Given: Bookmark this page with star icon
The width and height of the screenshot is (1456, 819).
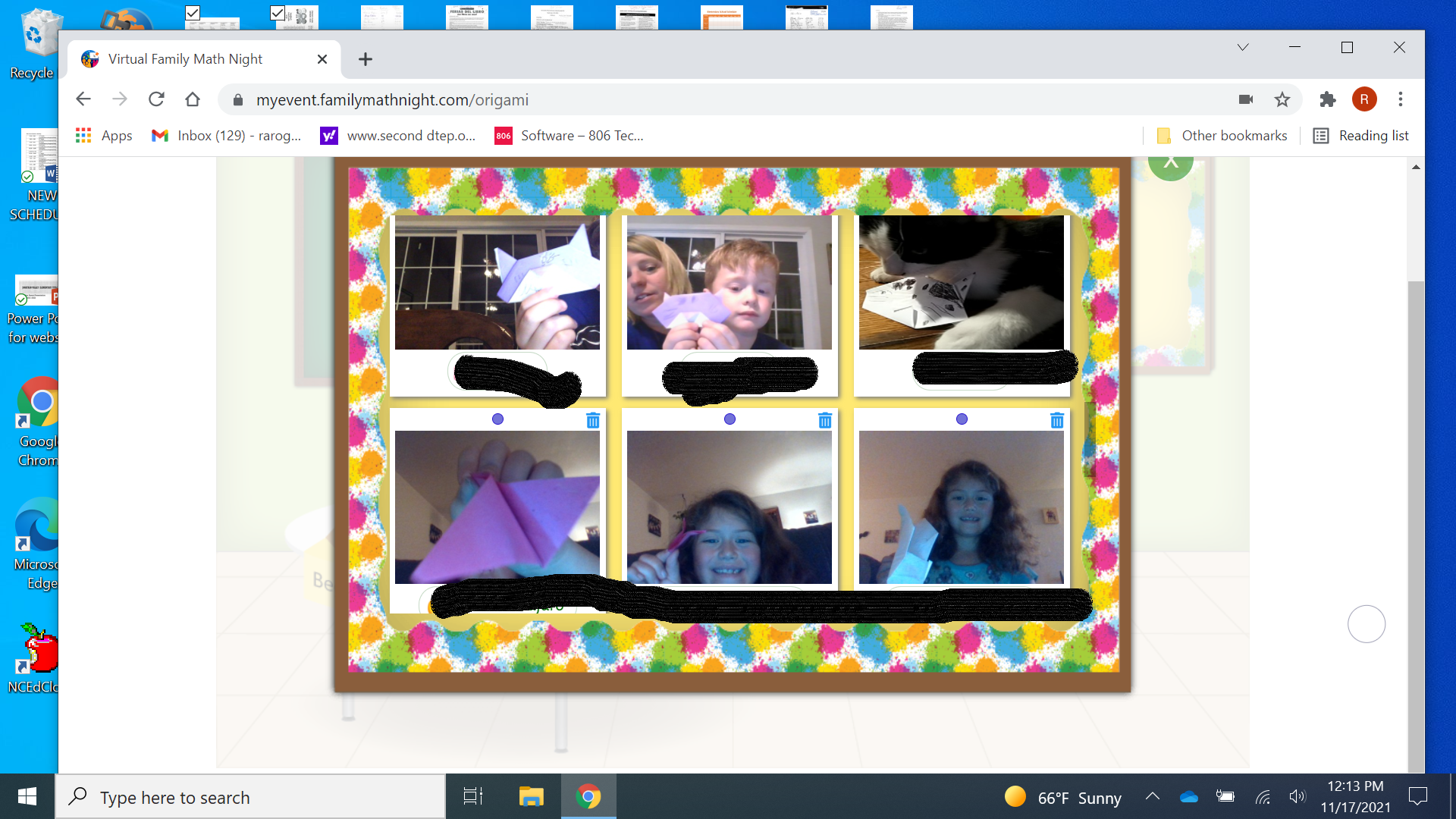Looking at the screenshot, I should pyautogui.click(x=1282, y=99).
